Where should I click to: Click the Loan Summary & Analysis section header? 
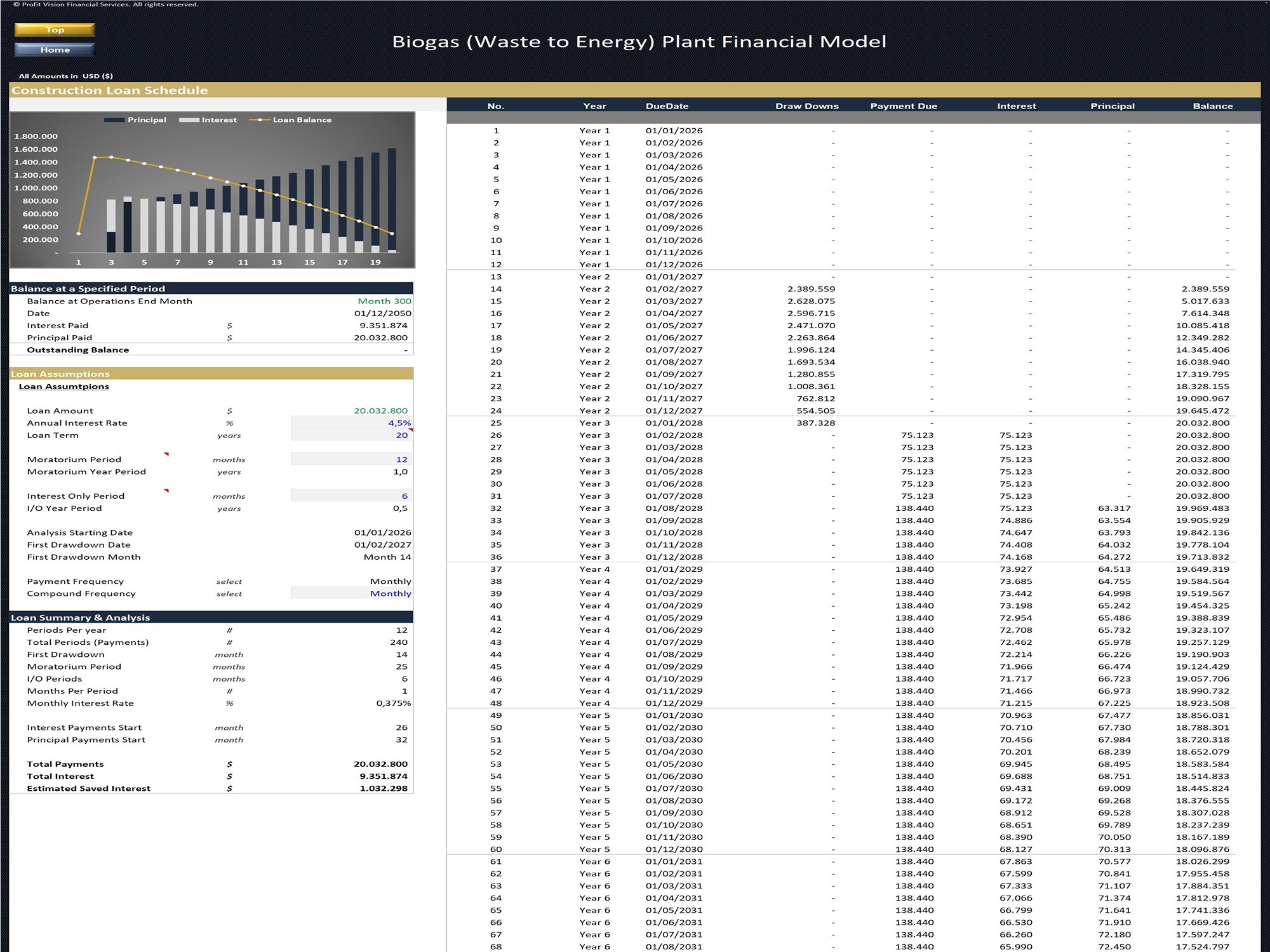pyautogui.click(x=80, y=617)
